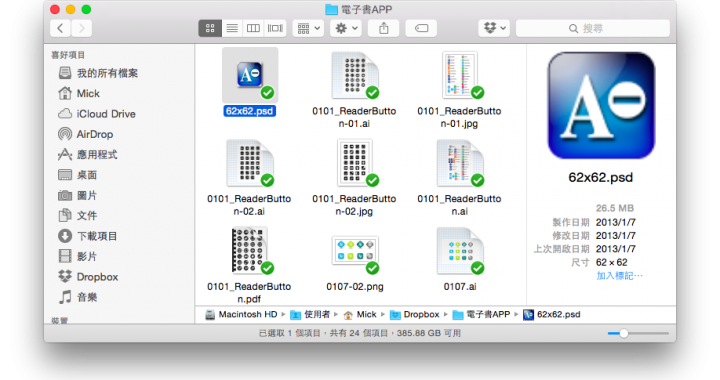Click the edit tags toolbar button
Viewport: 720px width, 380px height.
421,28
